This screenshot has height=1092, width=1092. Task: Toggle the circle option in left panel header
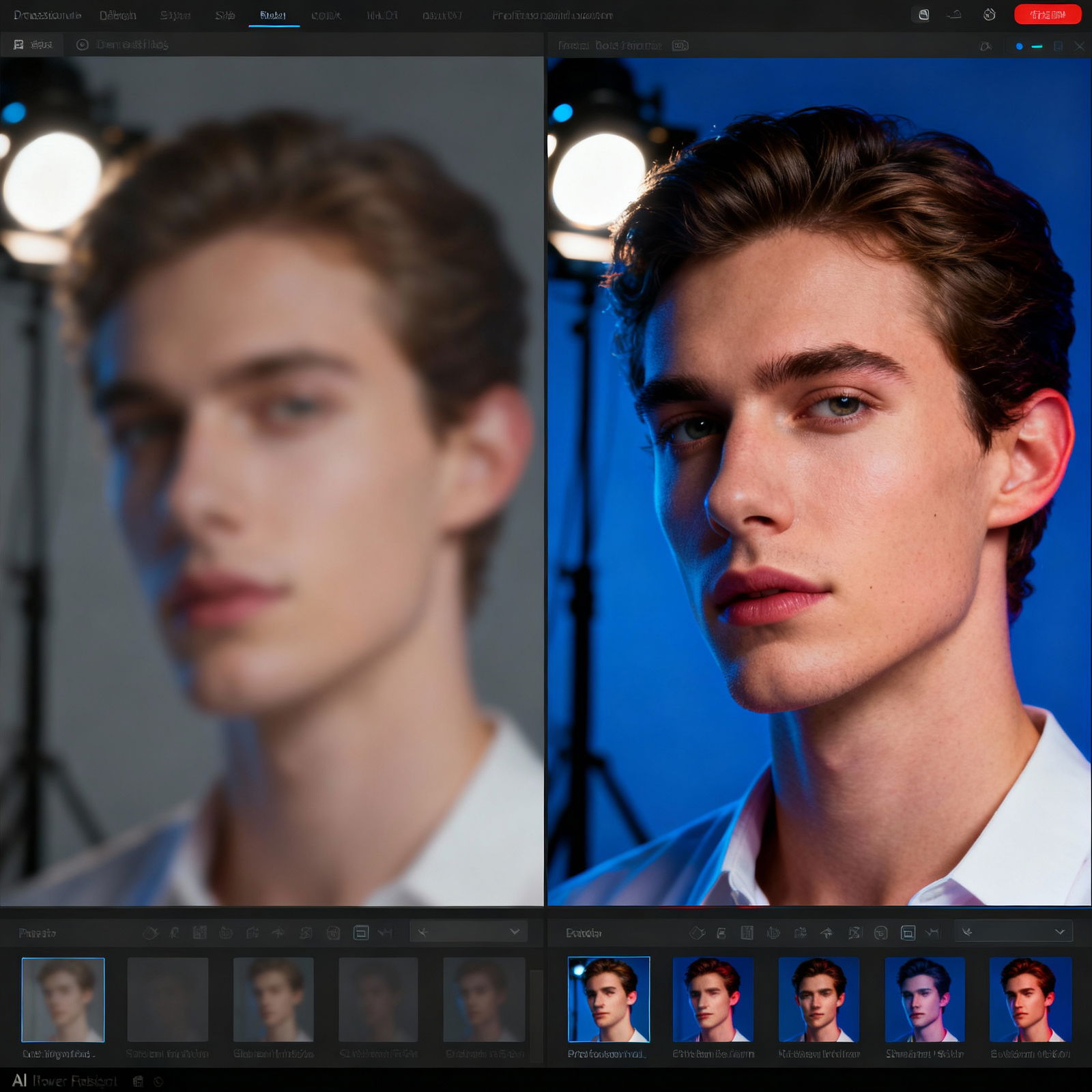[83, 44]
